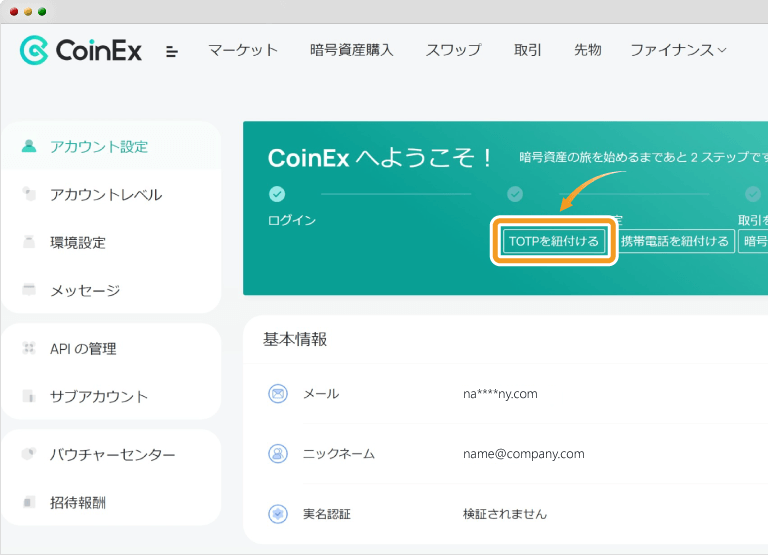Image resolution: width=768 pixels, height=555 pixels.
Task: Open the スワップ menu
Action: click(x=454, y=50)
